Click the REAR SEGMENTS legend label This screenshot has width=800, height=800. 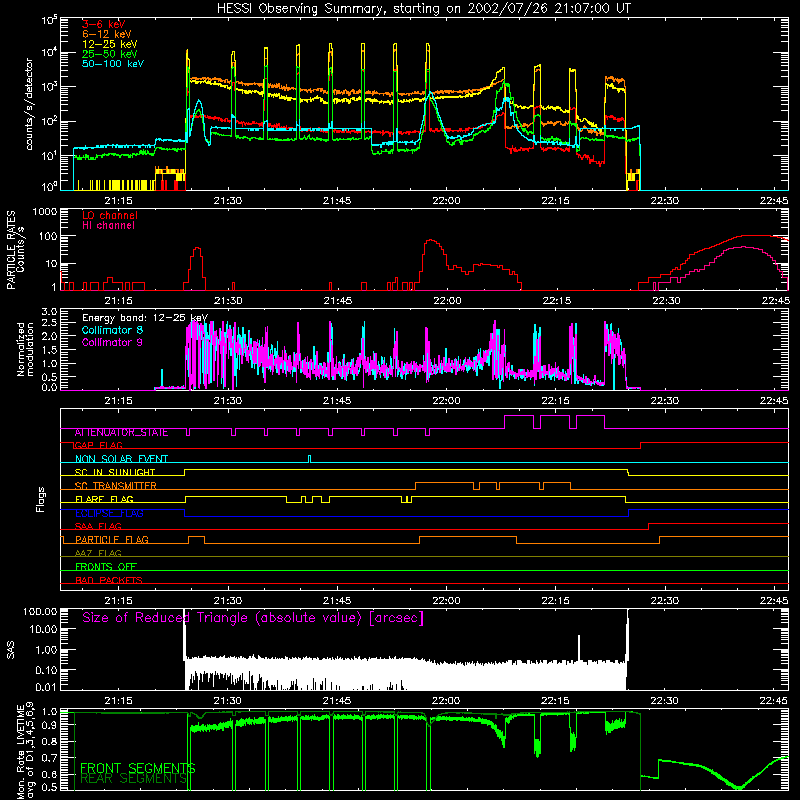pos(134,779)
